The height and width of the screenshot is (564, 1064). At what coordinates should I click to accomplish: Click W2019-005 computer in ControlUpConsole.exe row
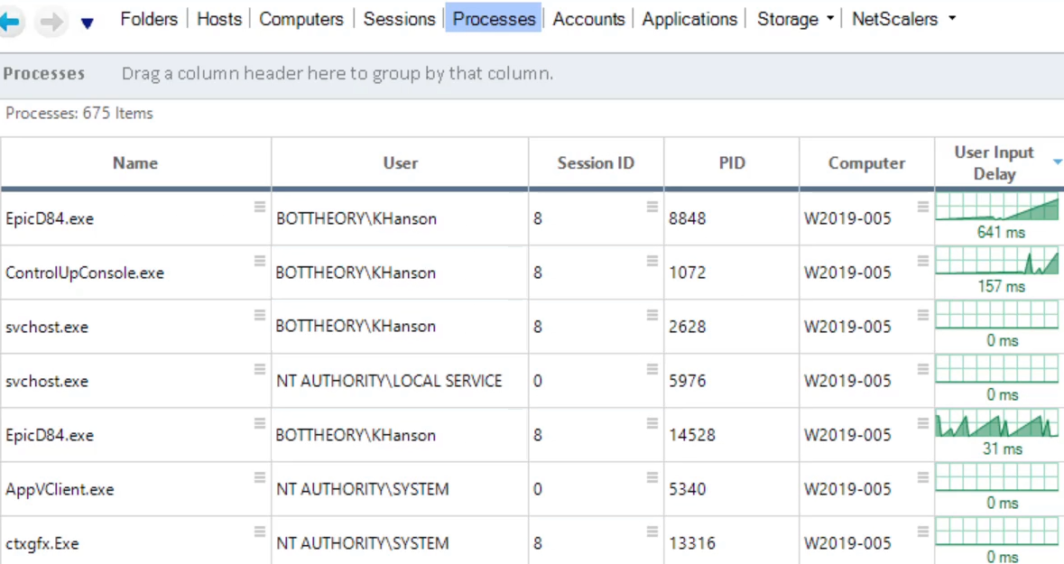[x=848, y=273]
